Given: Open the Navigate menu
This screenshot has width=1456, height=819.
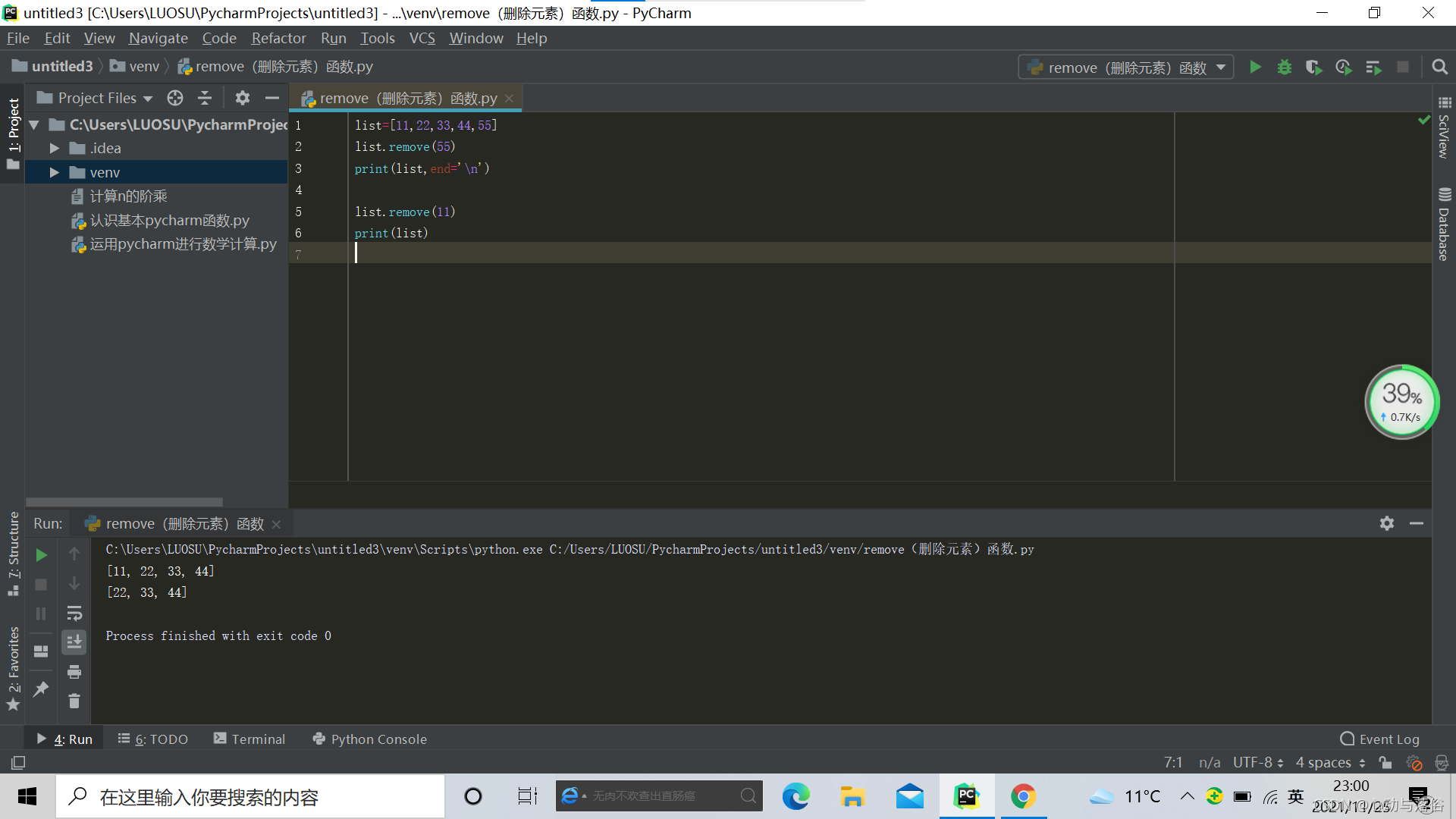Looking at the screenshot, I should tap(158, 38).
